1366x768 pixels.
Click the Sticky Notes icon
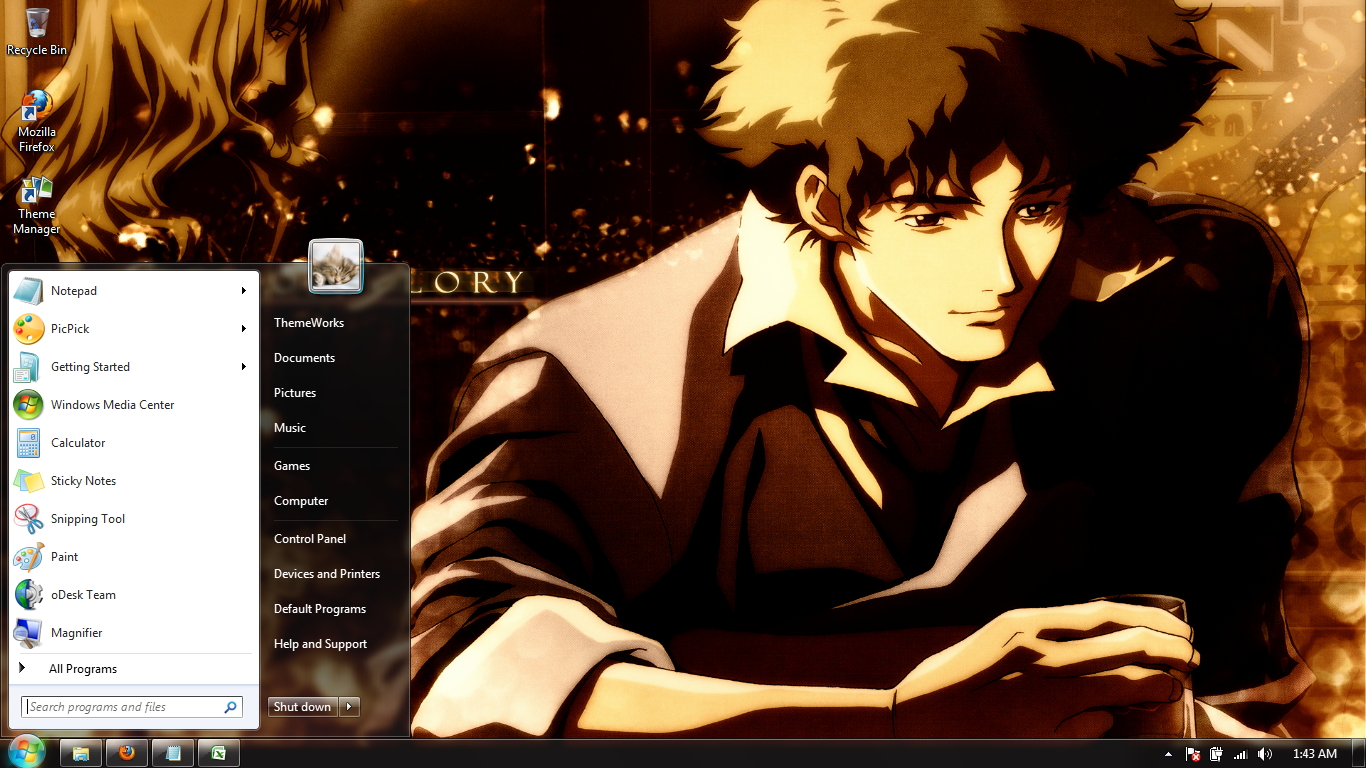[28, 481]
